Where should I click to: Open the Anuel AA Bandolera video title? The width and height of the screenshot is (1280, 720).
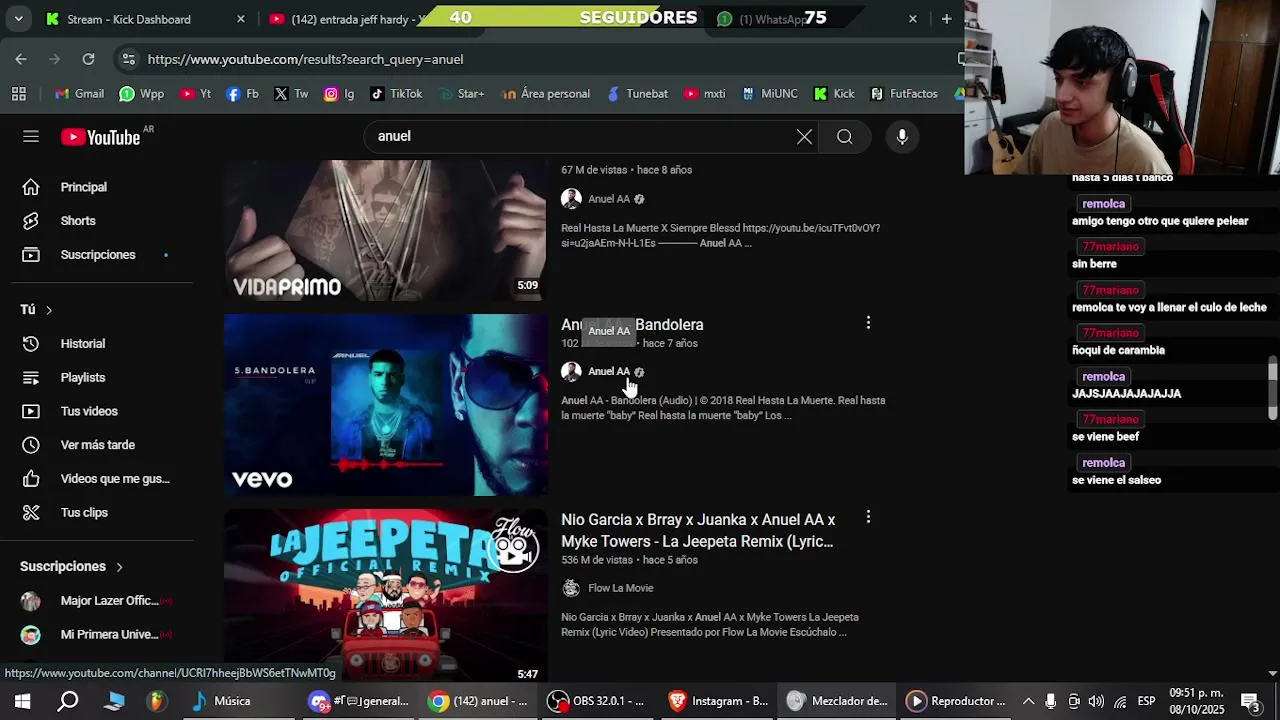632,325
